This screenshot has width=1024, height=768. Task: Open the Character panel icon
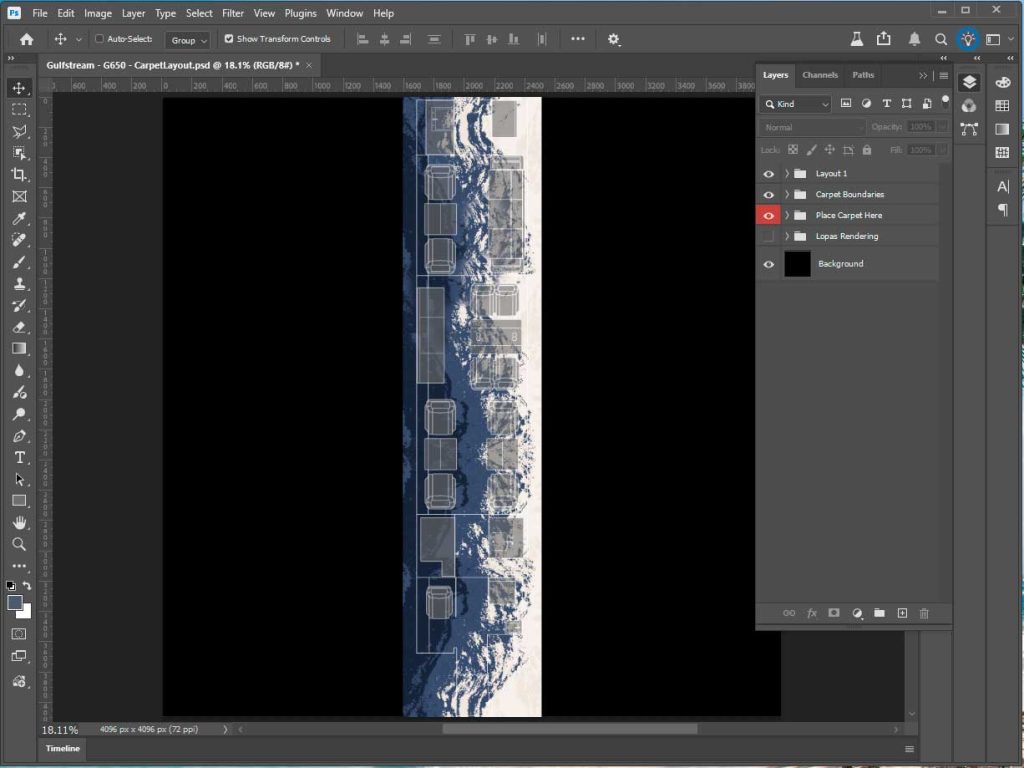click(x=1003, y=185)
